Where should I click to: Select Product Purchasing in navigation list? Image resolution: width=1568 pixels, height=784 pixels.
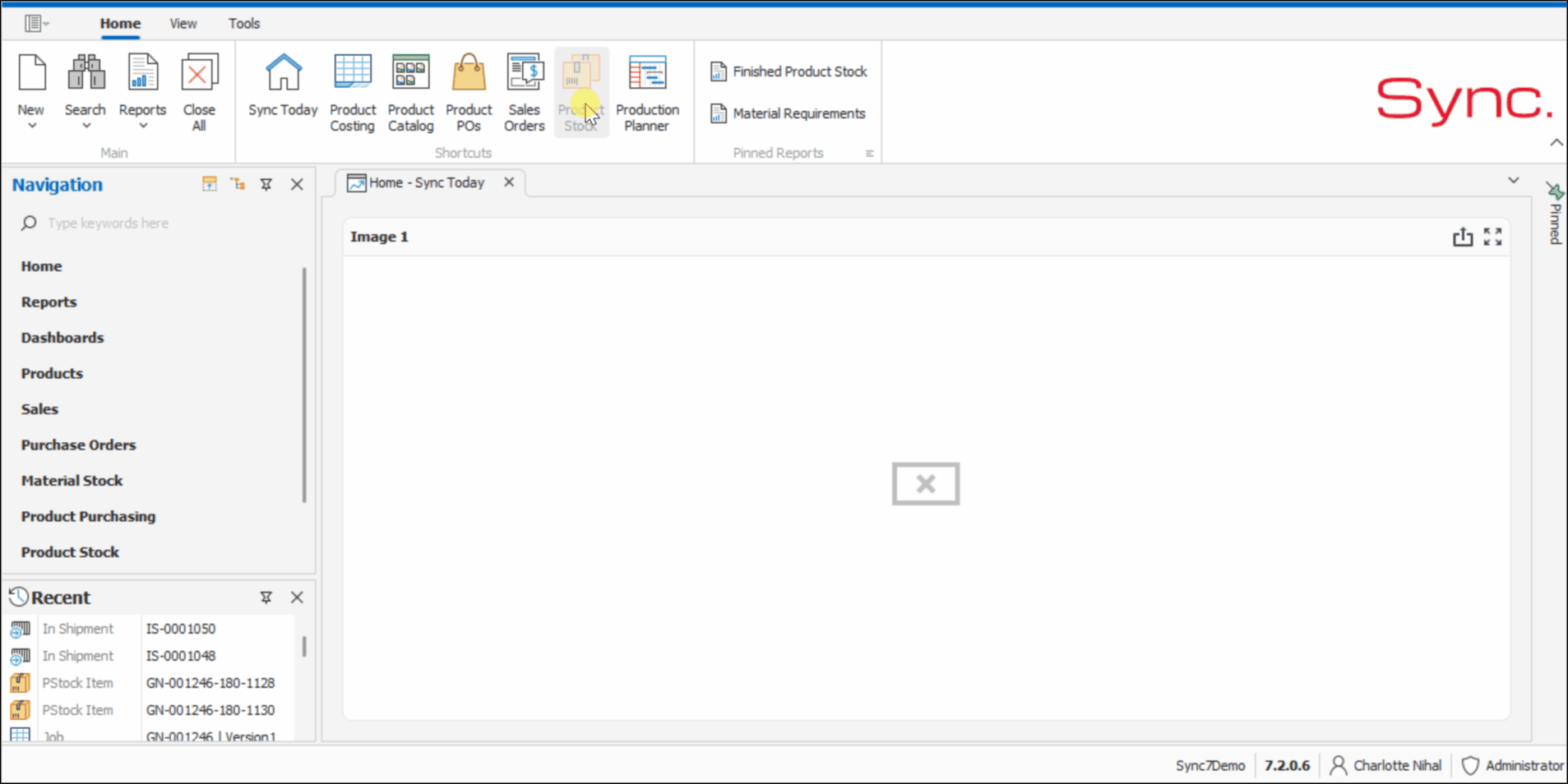point(88,516)
